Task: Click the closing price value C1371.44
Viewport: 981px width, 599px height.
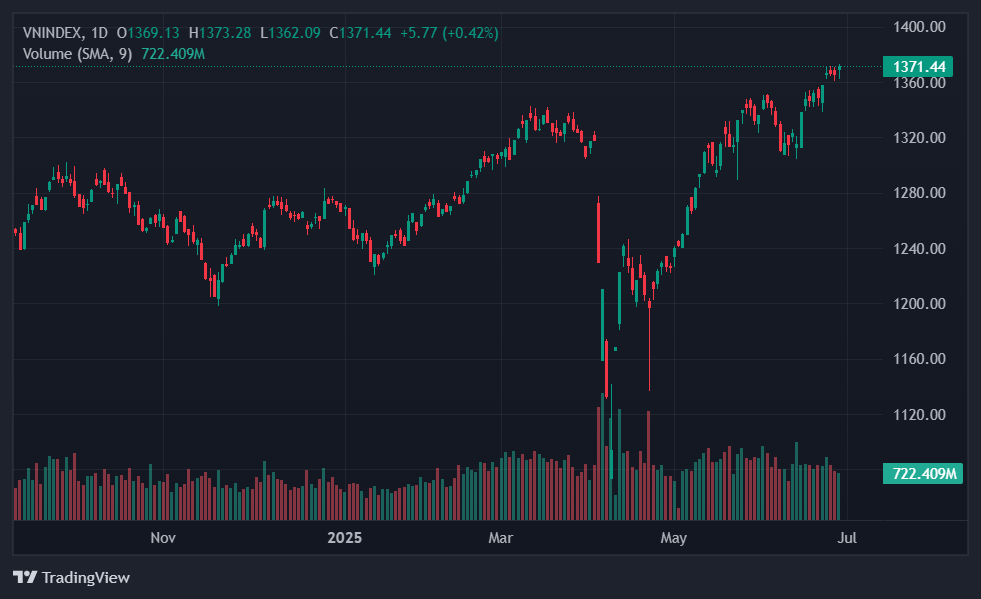Action: [x=365, y=33]
